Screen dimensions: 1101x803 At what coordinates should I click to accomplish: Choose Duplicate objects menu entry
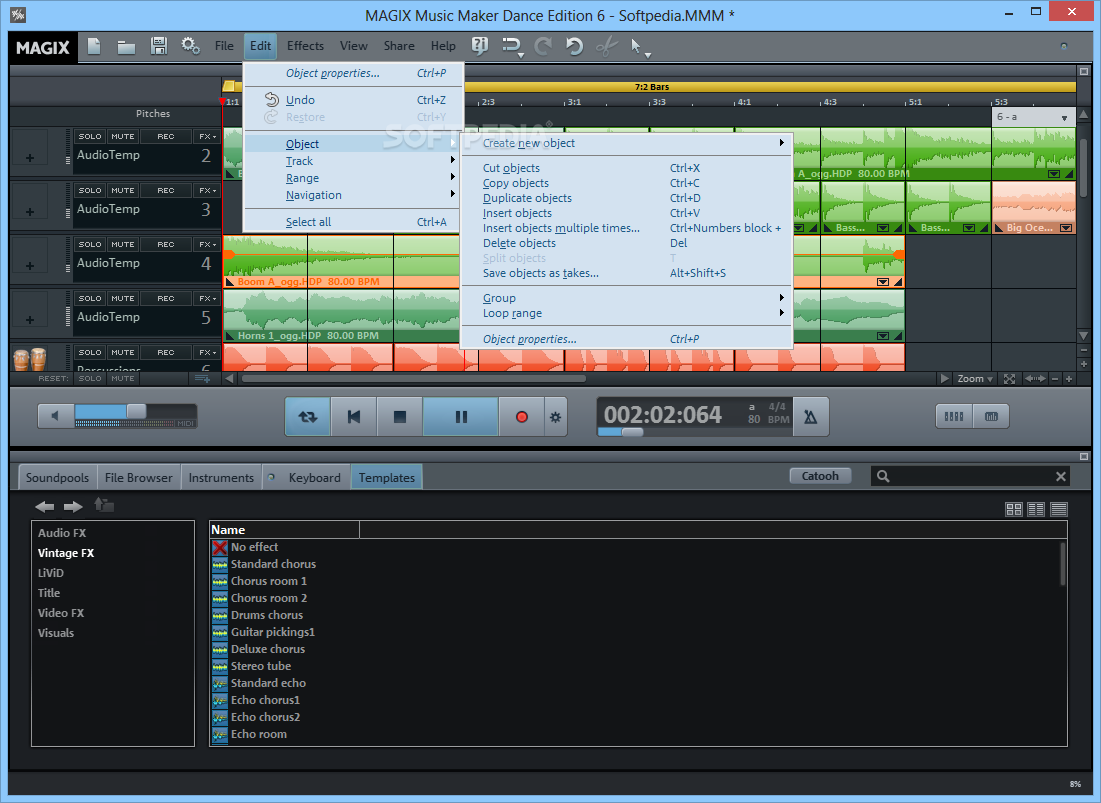tap(626, 198)
